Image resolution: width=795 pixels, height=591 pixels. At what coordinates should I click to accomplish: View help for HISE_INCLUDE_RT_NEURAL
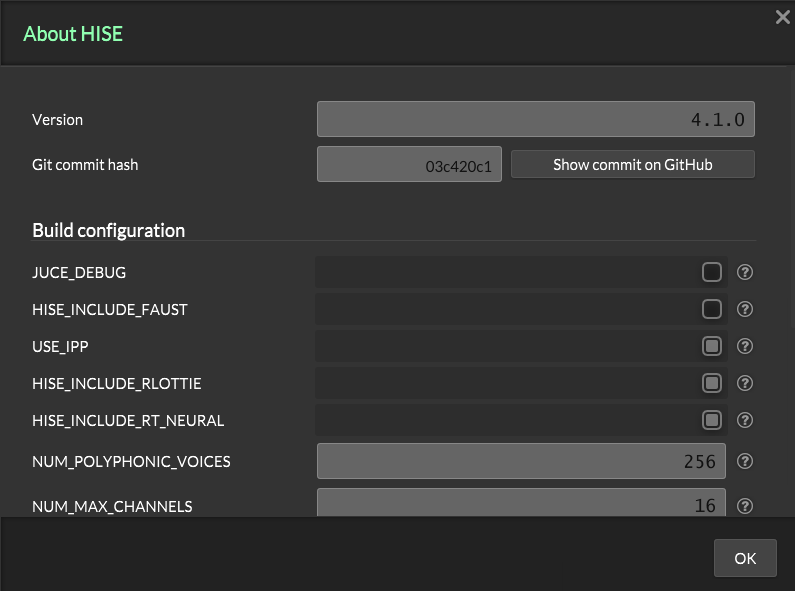click(744, 420)
